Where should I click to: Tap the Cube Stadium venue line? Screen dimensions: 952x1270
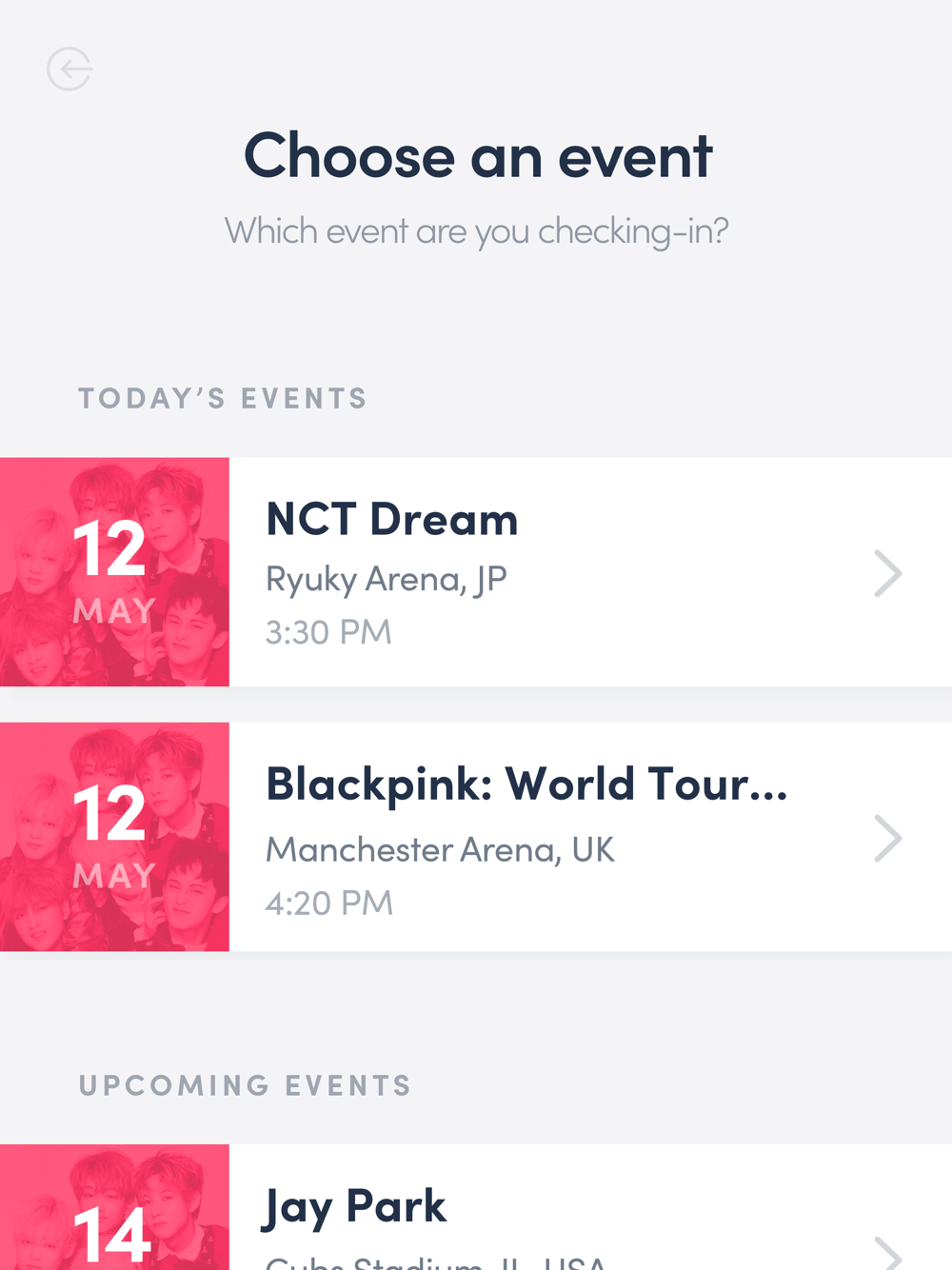click(x=435, y=1261)
